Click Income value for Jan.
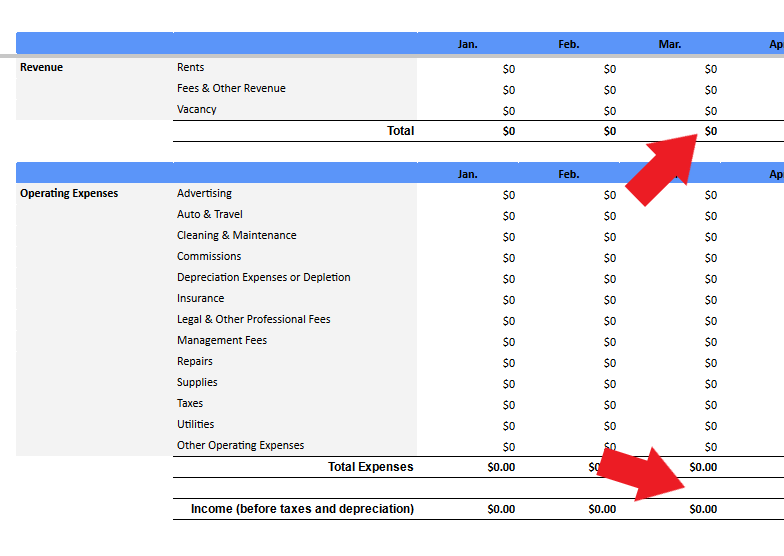Viewport: 784px width, 556px height. [501, 510]
